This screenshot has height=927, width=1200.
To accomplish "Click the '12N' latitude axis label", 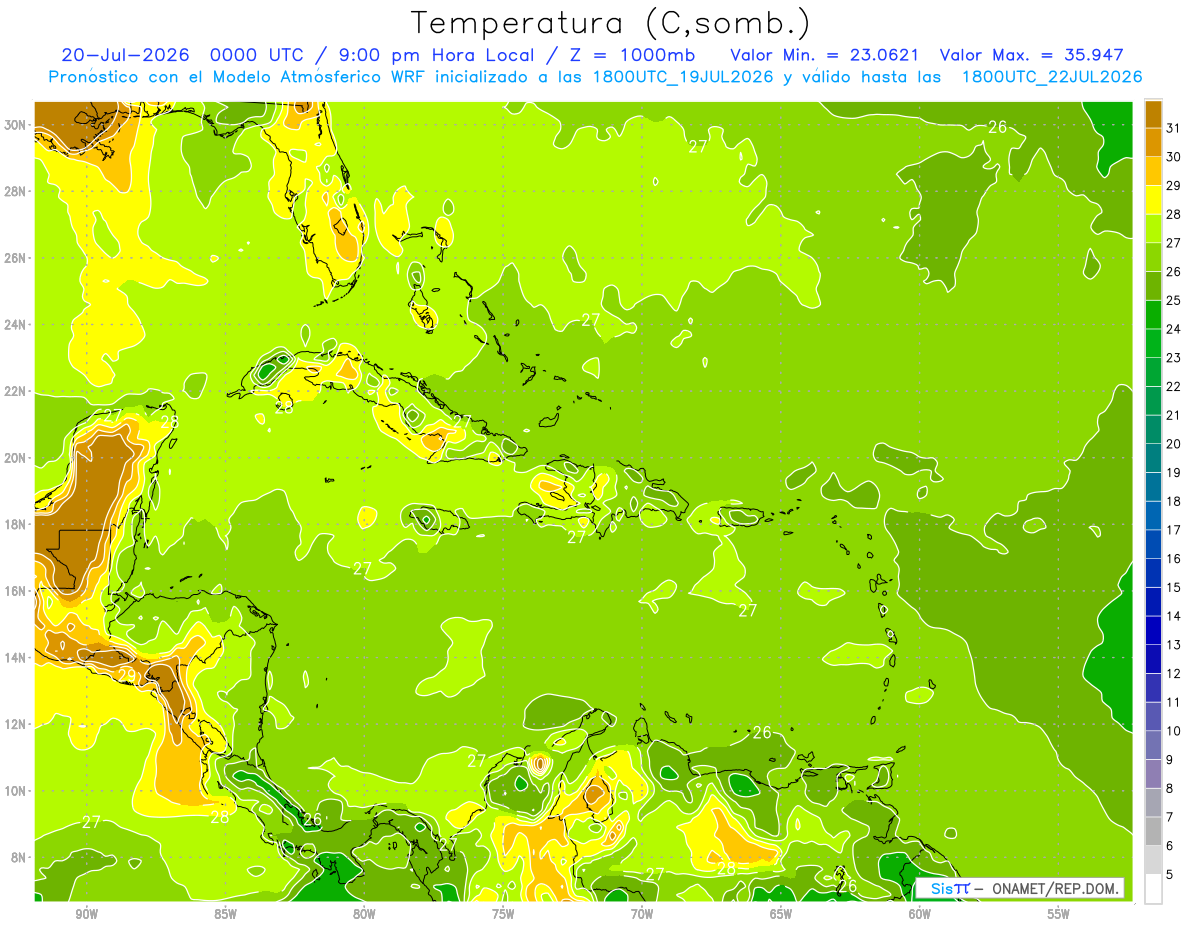I will (x=15, y=723).
